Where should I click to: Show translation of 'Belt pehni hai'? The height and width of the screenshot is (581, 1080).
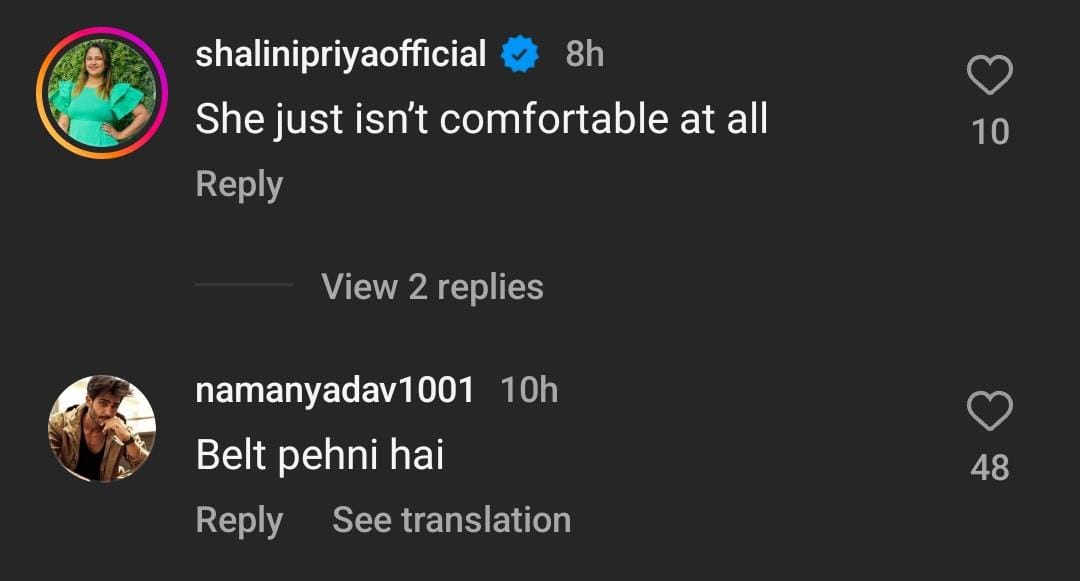(451, 520)
